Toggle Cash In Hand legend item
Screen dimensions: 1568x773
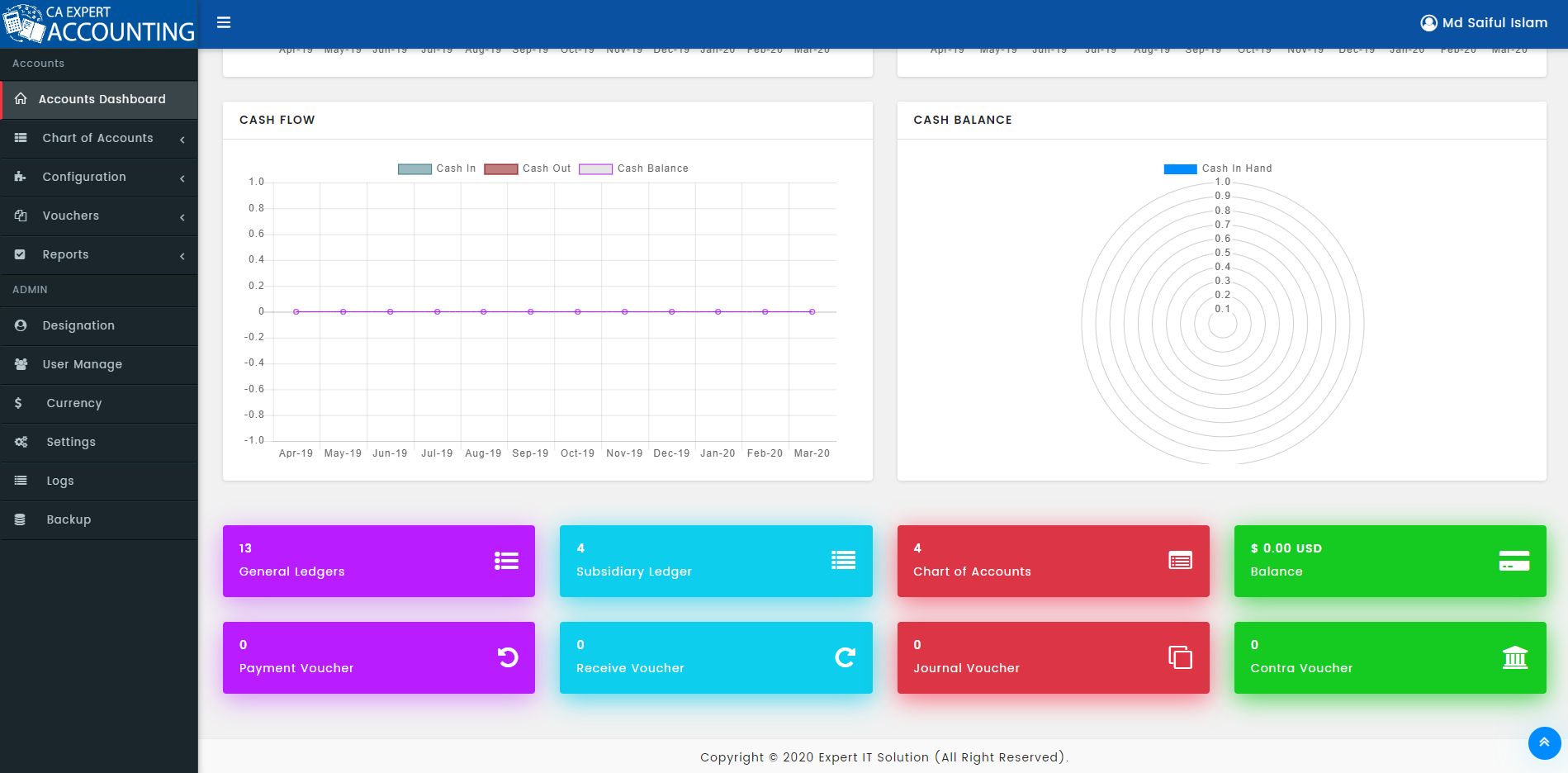tap(1218, 168)
